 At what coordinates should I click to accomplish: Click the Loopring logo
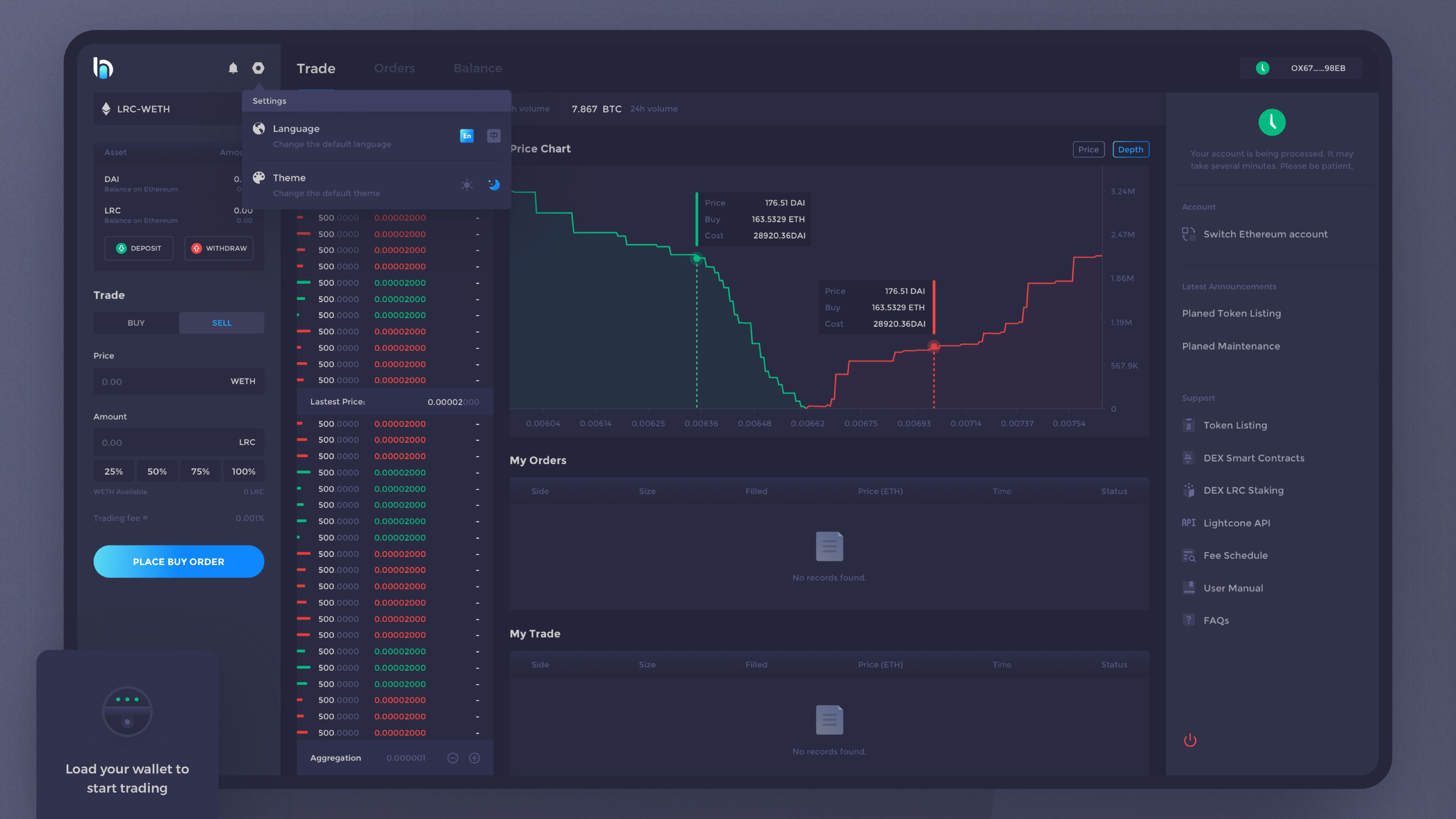[103, 68]
